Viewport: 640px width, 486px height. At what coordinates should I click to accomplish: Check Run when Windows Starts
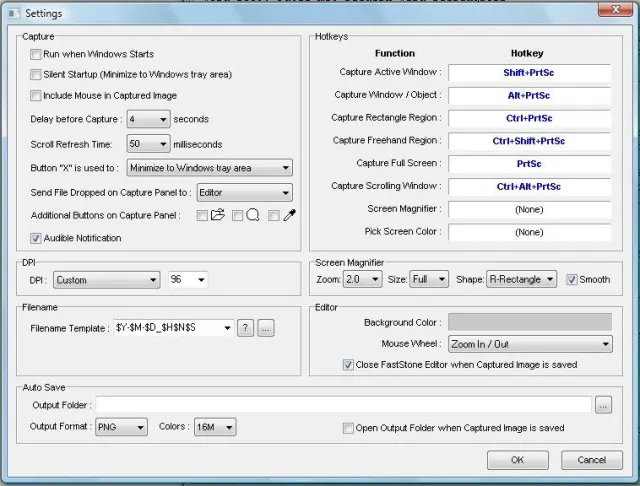point(37,54)
